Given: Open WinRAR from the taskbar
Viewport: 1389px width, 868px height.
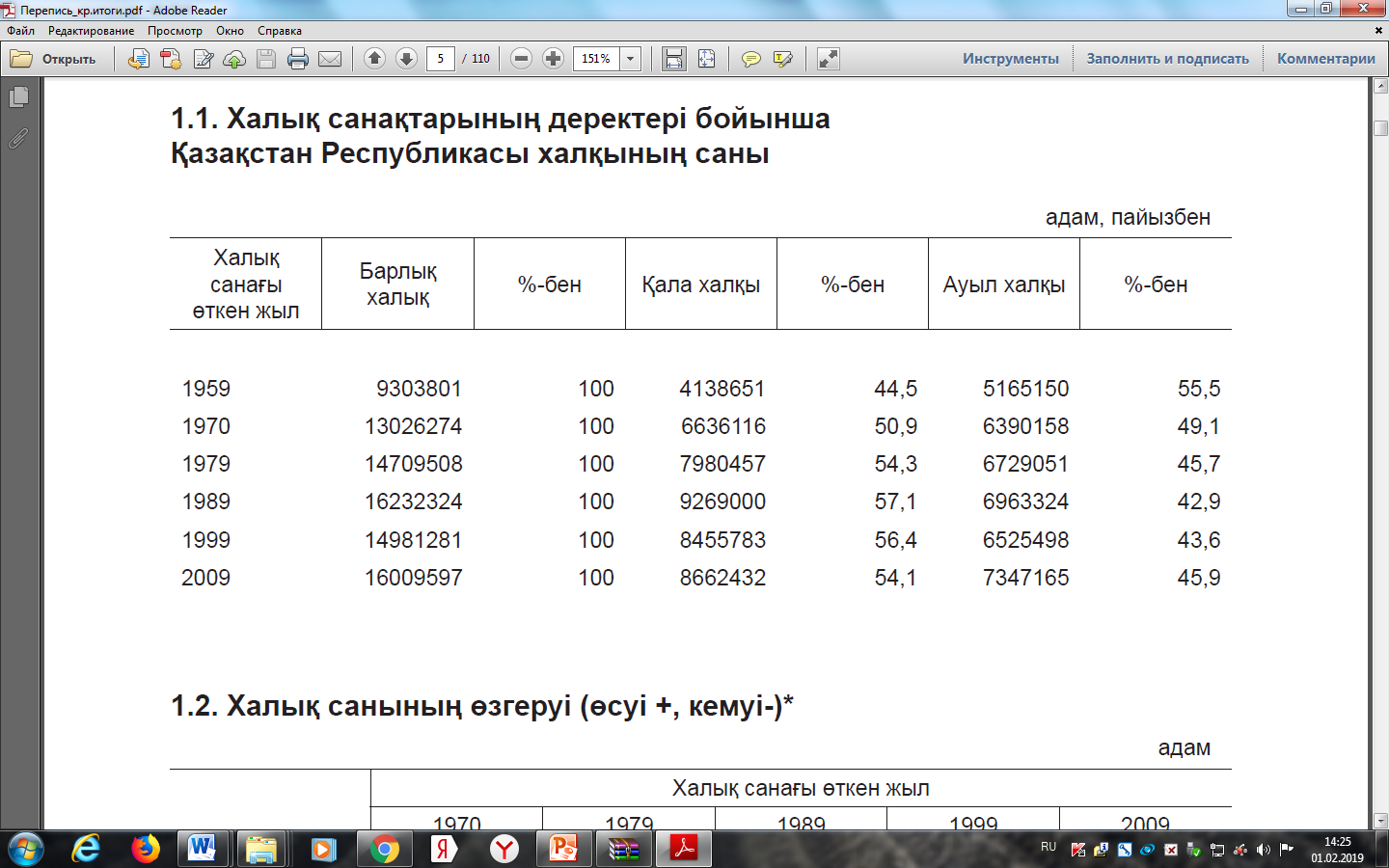Looking at the screenshot, I should click(x=623, y=849).
